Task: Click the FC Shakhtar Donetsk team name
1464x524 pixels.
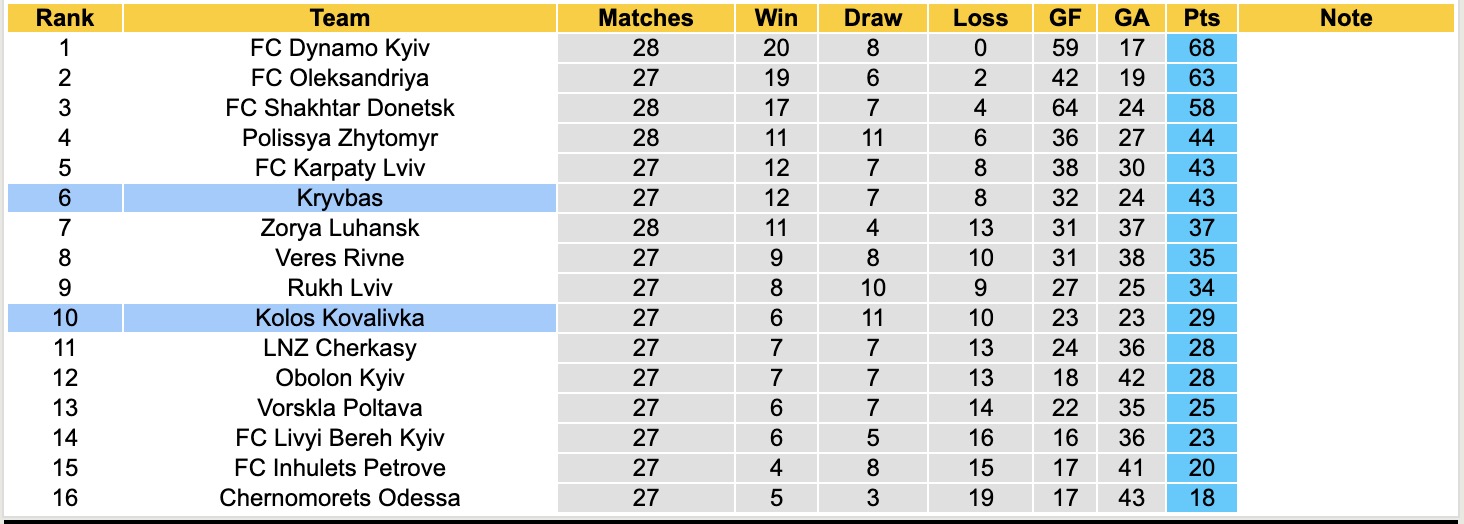Action: pos(340,108)
